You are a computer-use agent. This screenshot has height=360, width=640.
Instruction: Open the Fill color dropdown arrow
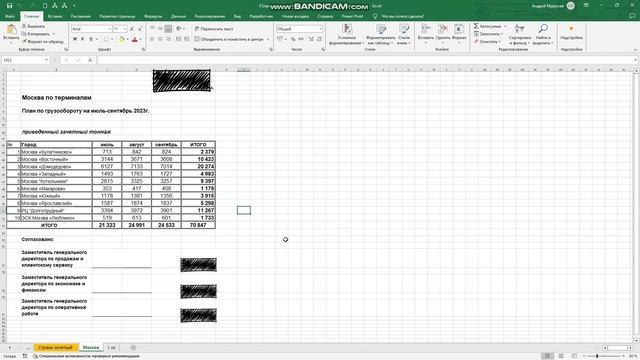tap(127, 40)
